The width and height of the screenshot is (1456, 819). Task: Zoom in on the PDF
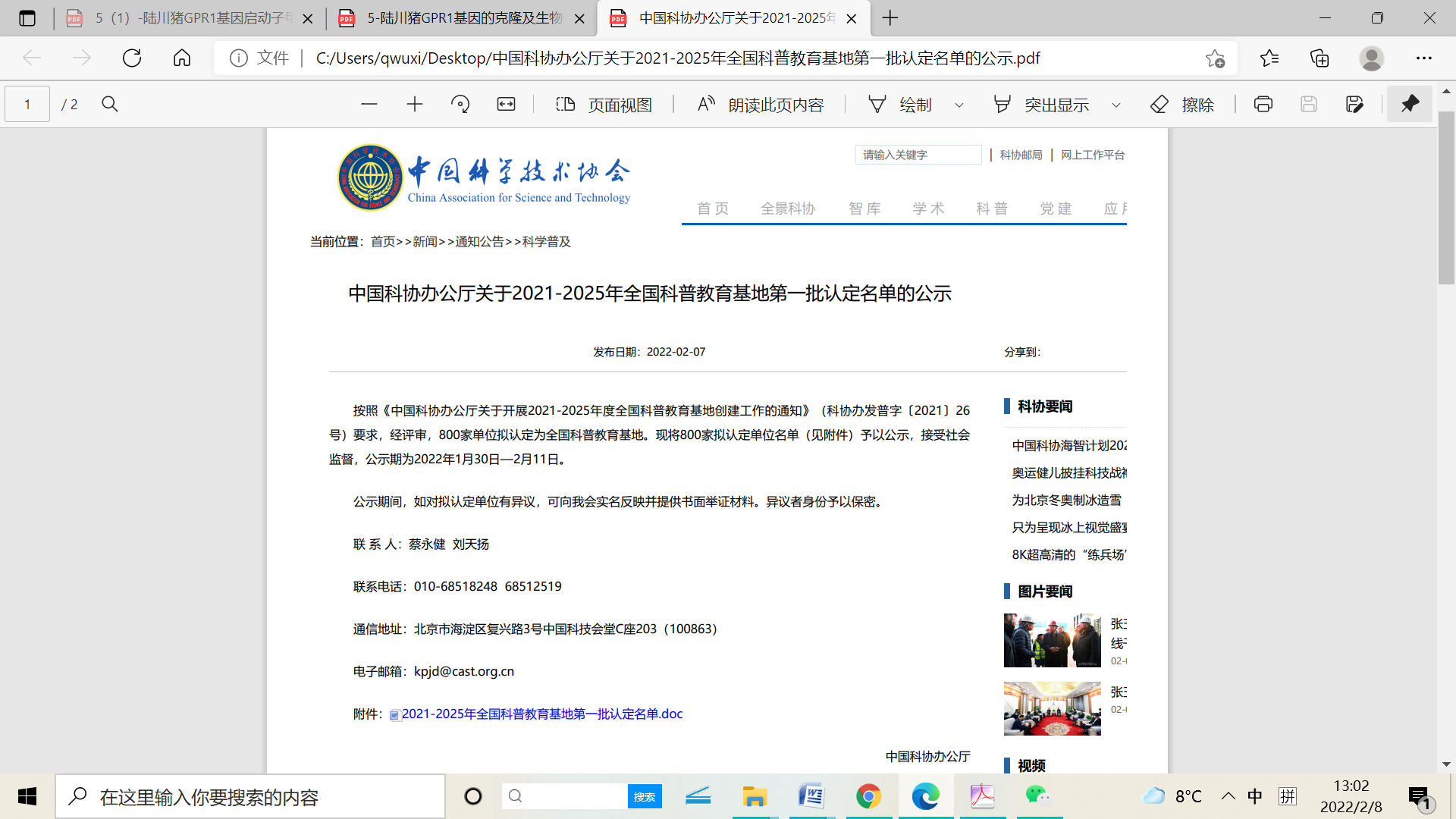415,105
